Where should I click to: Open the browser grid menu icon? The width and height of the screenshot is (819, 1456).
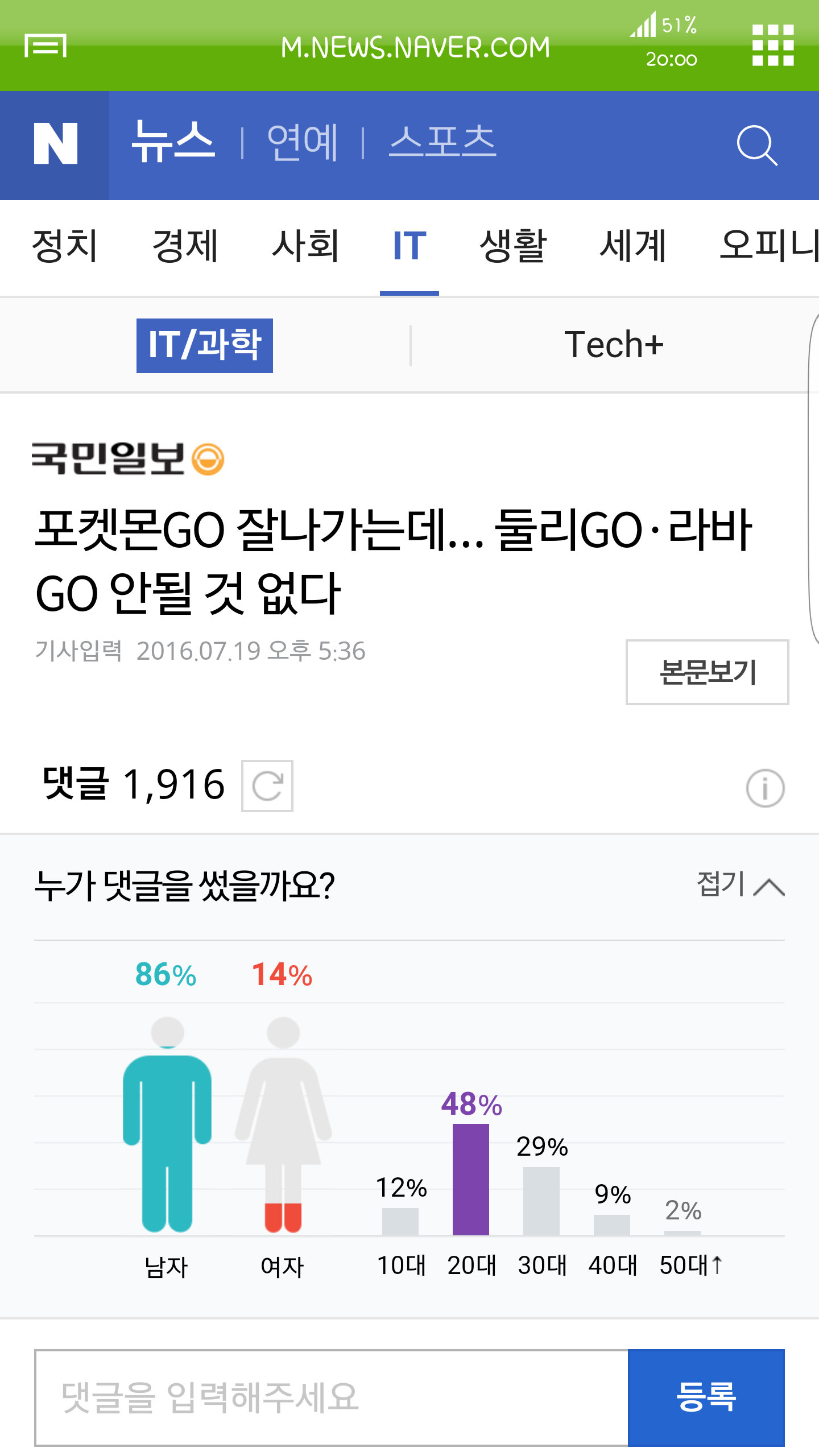(x=772, y=45)
